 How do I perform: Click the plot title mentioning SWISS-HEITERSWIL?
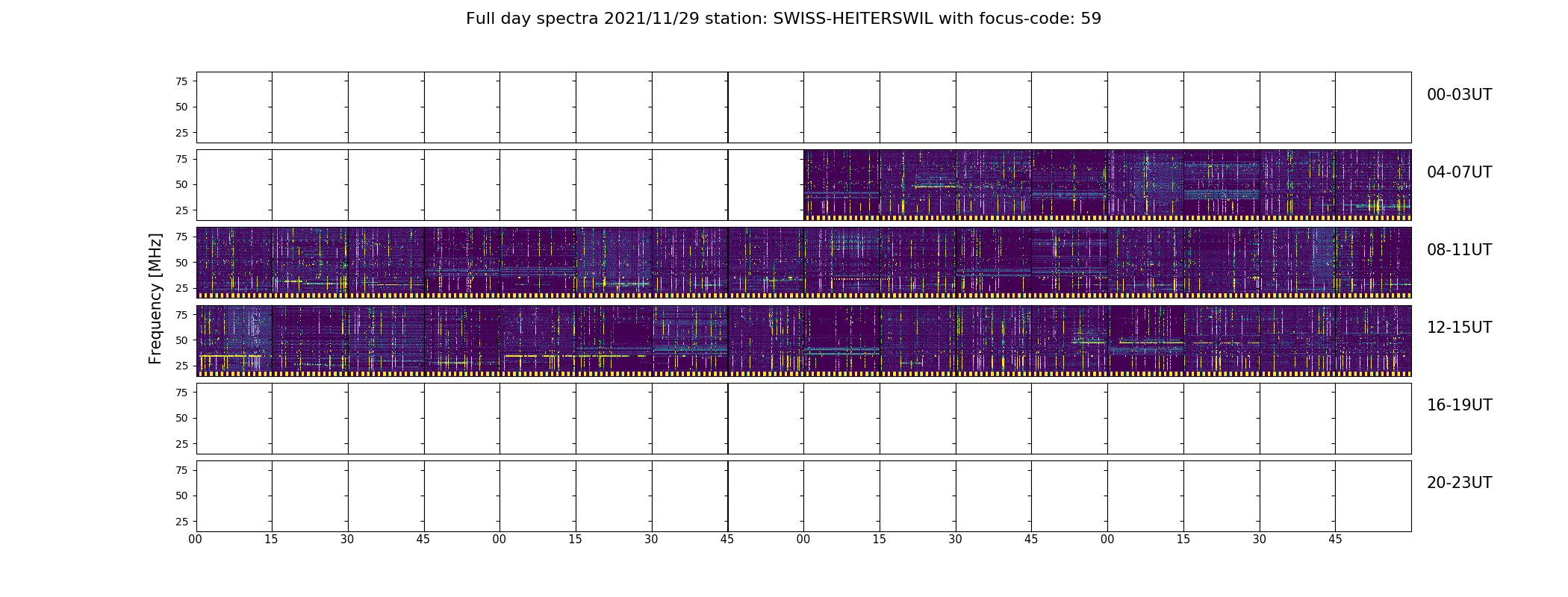pyautogui.click(x=783, y=19)
